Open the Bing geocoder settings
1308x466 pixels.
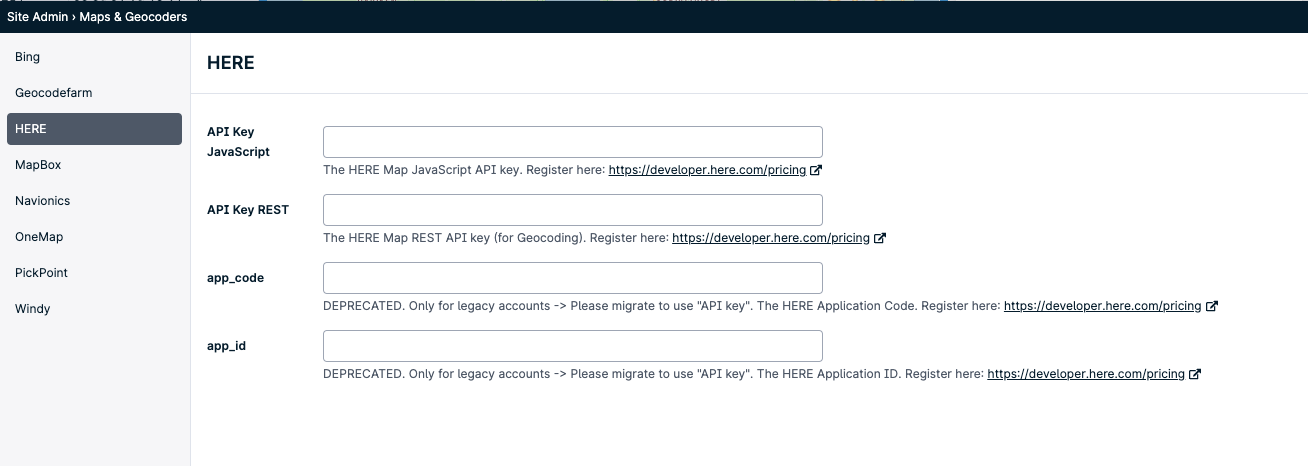click(28, 57)
